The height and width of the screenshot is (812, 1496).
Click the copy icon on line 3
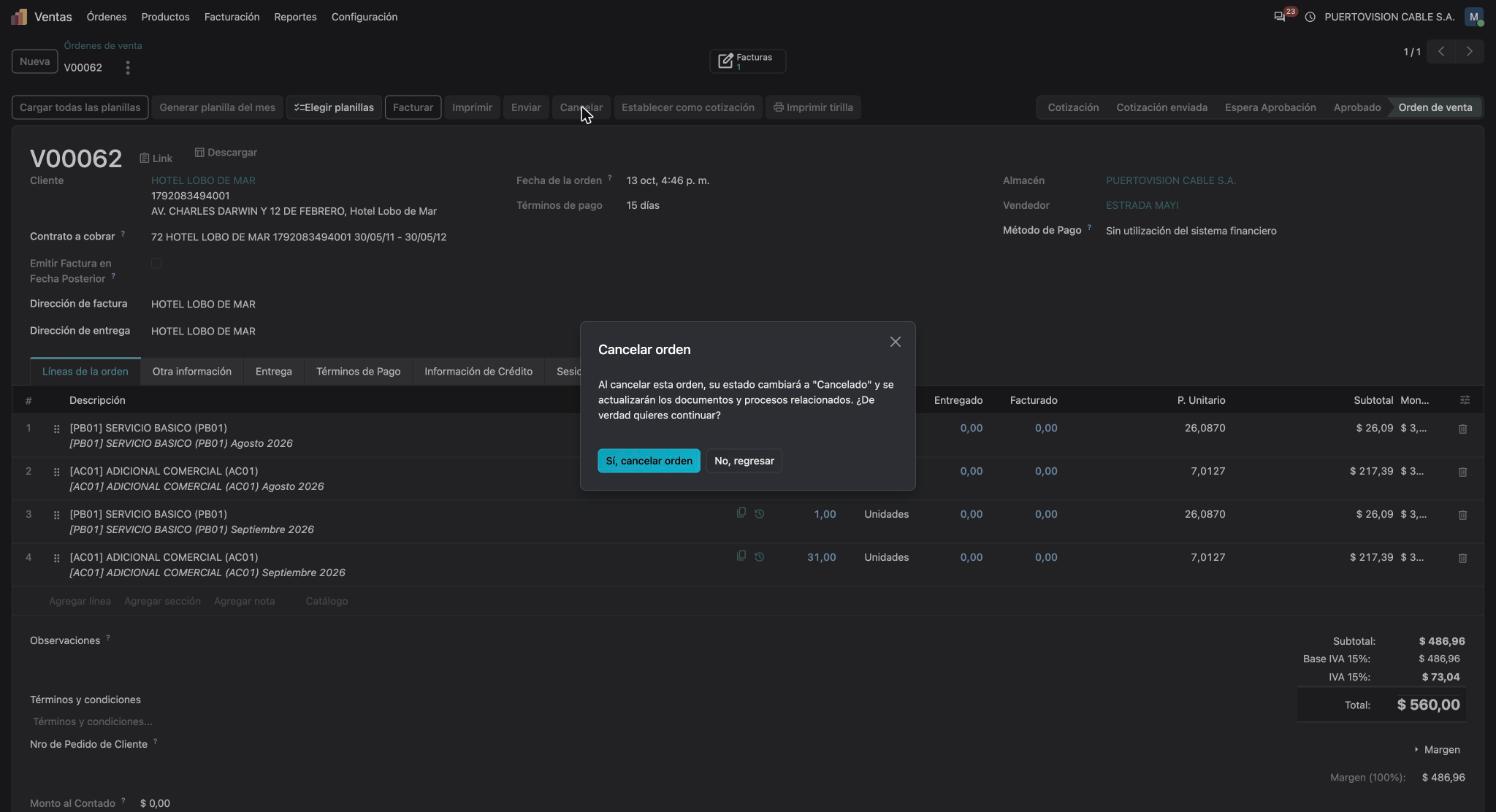741,513
